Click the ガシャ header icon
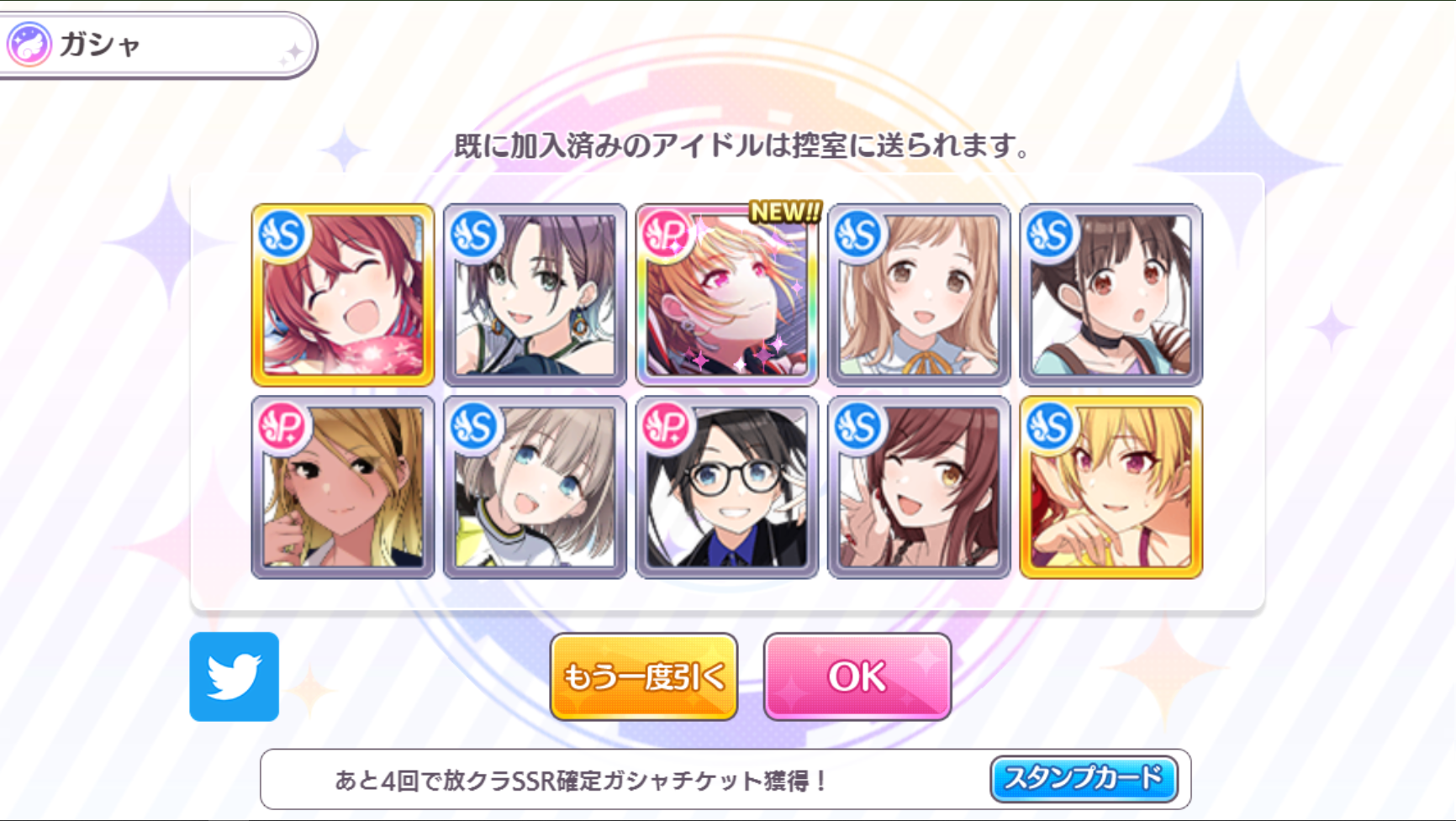Viewport: 1456px width, 821px height. 29,44
